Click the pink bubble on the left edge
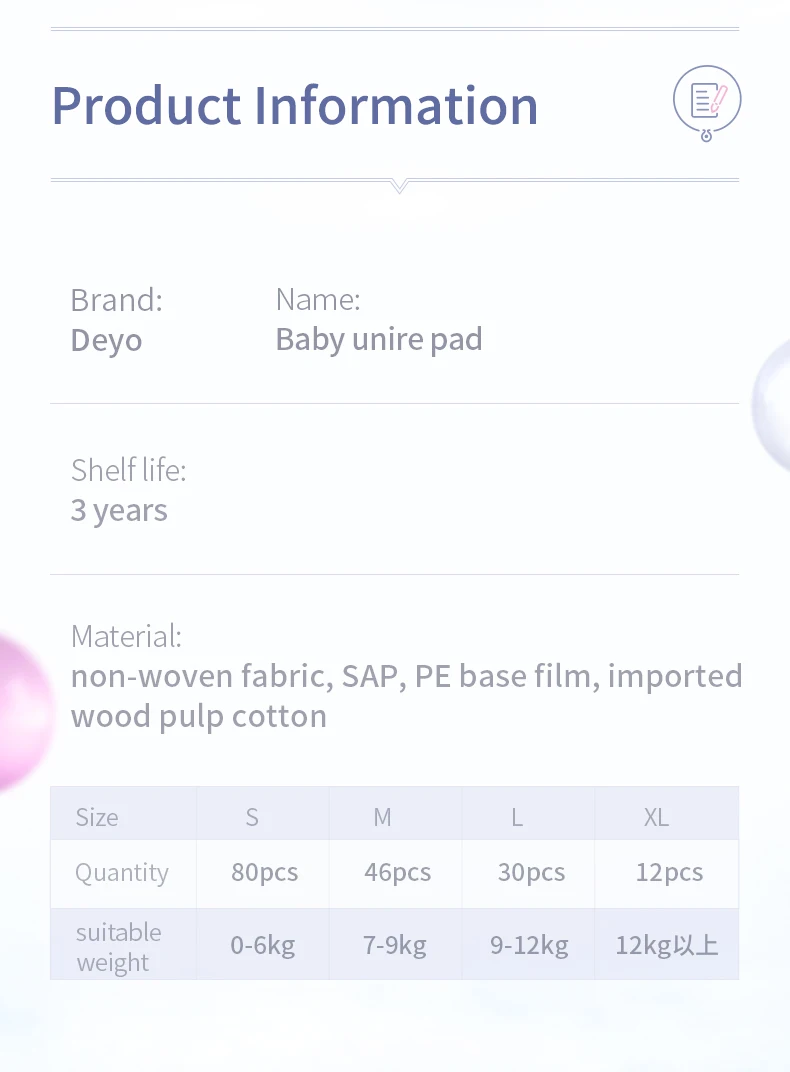The image size is (790, 1072). [20, 710]
